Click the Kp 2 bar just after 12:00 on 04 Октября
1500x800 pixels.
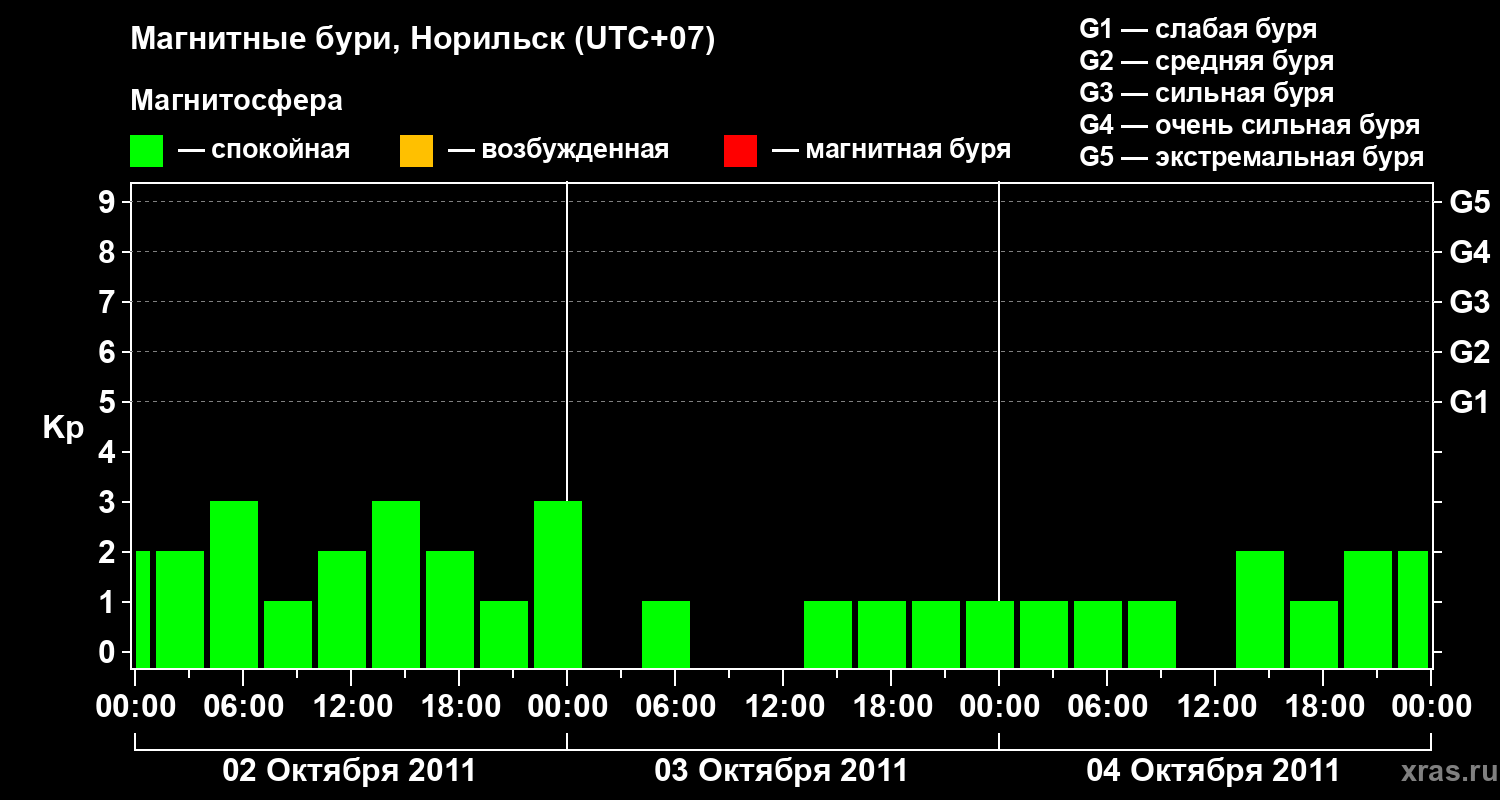pos(1260,609)
